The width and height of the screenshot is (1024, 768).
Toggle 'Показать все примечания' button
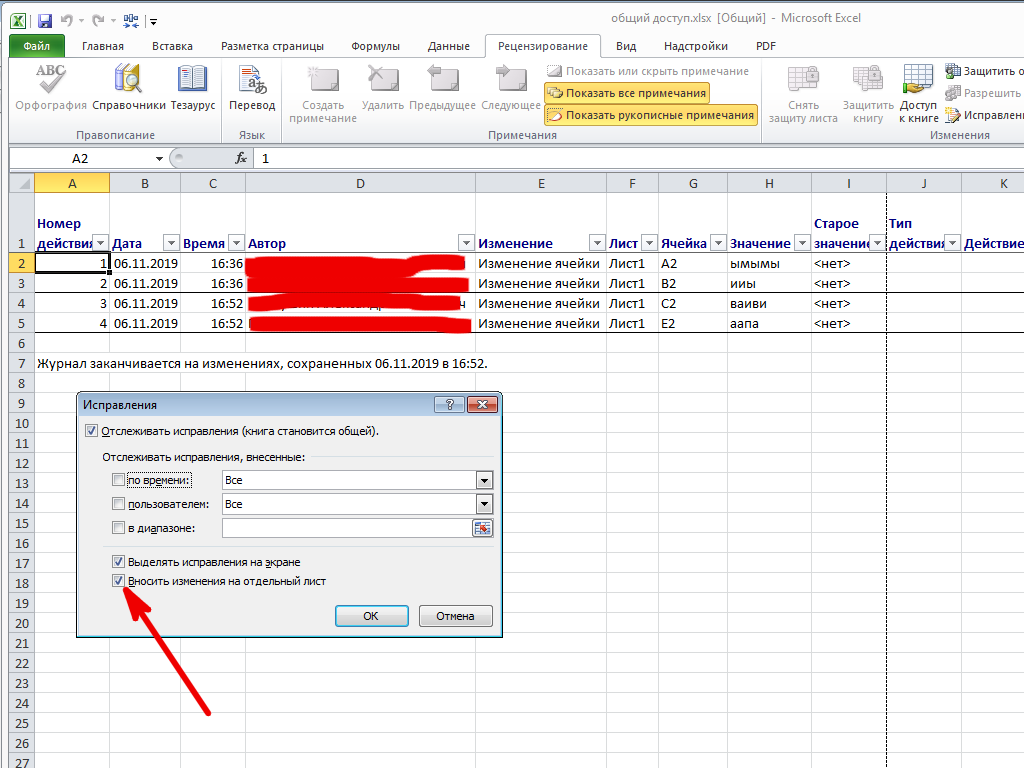[x=627, y=93]
